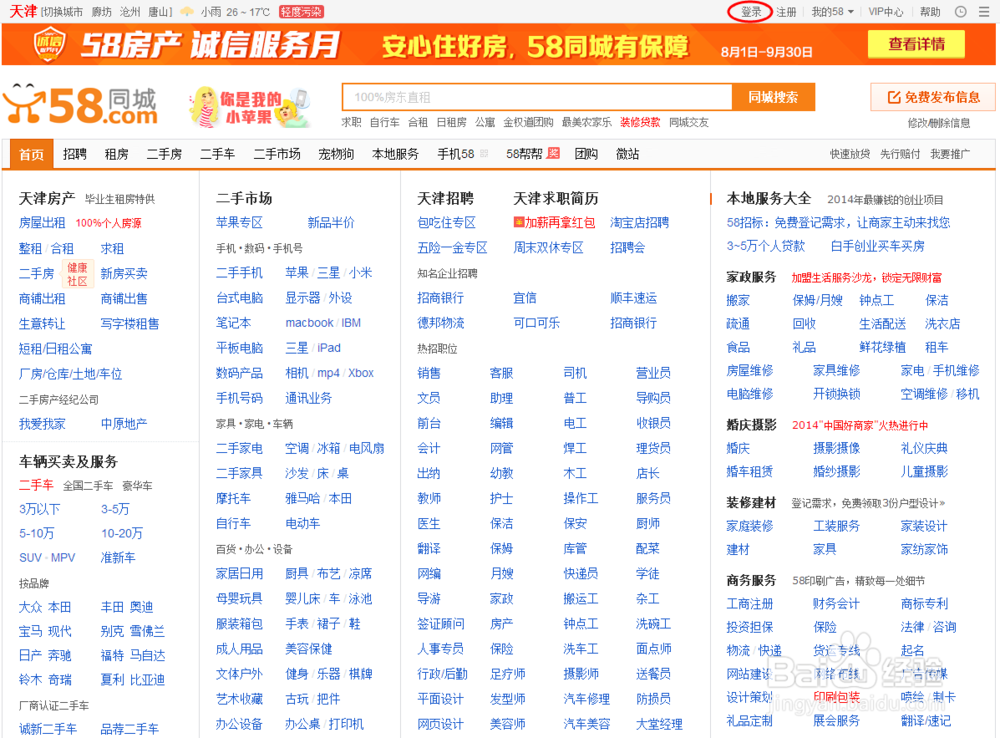The height and width of the screenshot is (738, 1000).
Task: Select the 微站 nav tab
Action: pyautogui.click(x=628, y=154)
